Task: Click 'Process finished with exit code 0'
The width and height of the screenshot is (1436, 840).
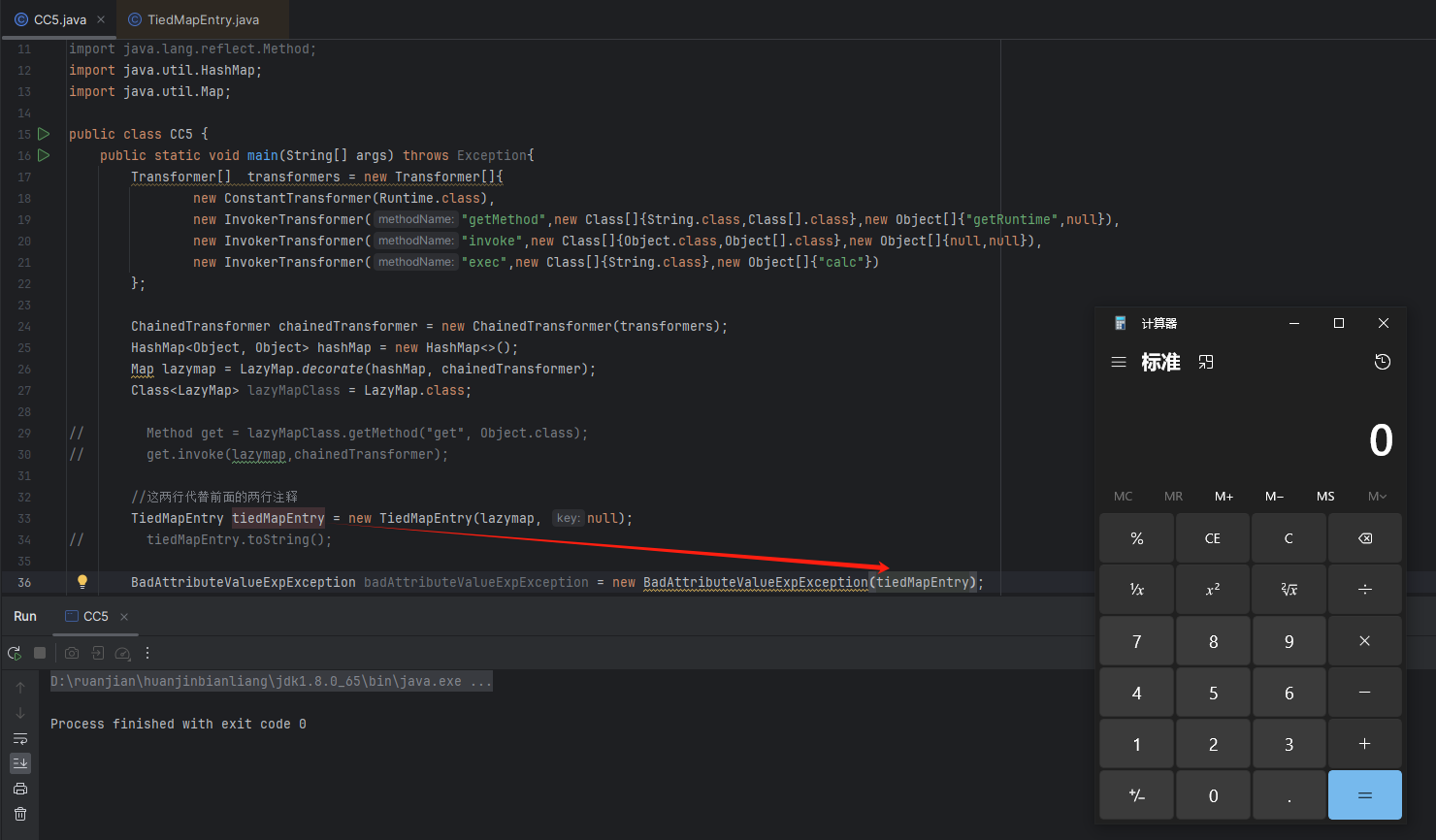Action: click(179, 724)
